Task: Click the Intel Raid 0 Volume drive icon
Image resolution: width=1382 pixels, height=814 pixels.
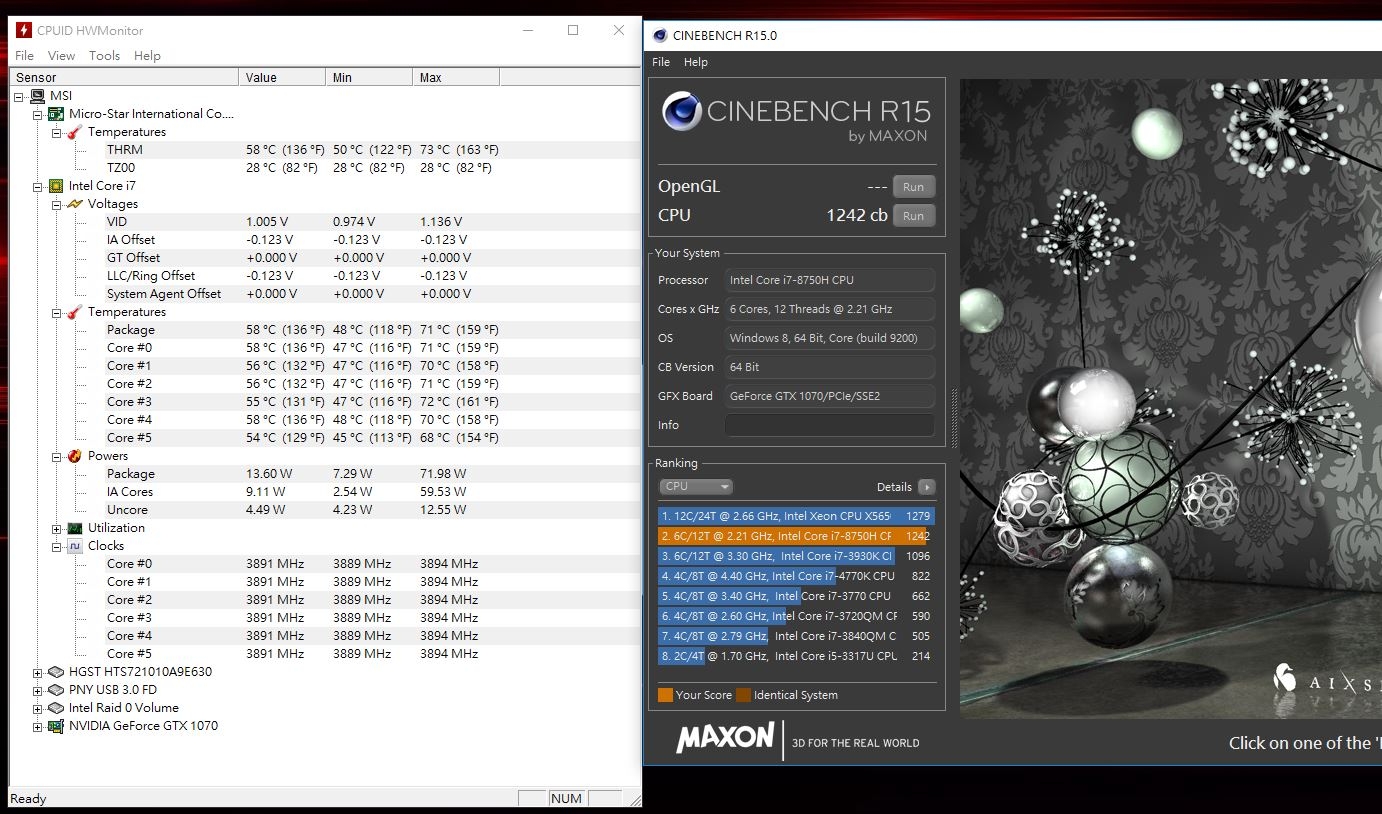Action: (56, 708)
